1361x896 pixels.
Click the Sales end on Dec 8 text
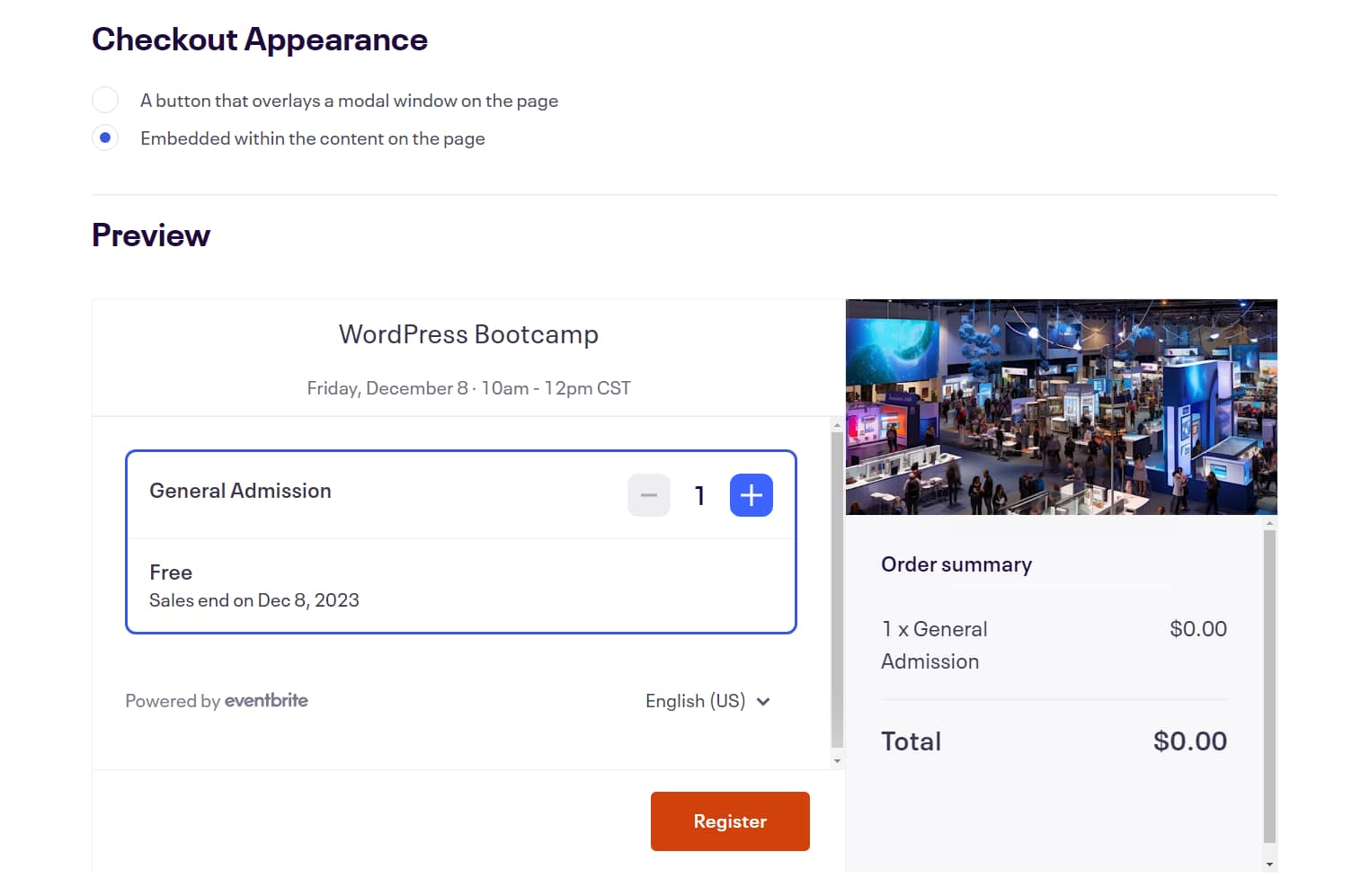coord(254,599)
